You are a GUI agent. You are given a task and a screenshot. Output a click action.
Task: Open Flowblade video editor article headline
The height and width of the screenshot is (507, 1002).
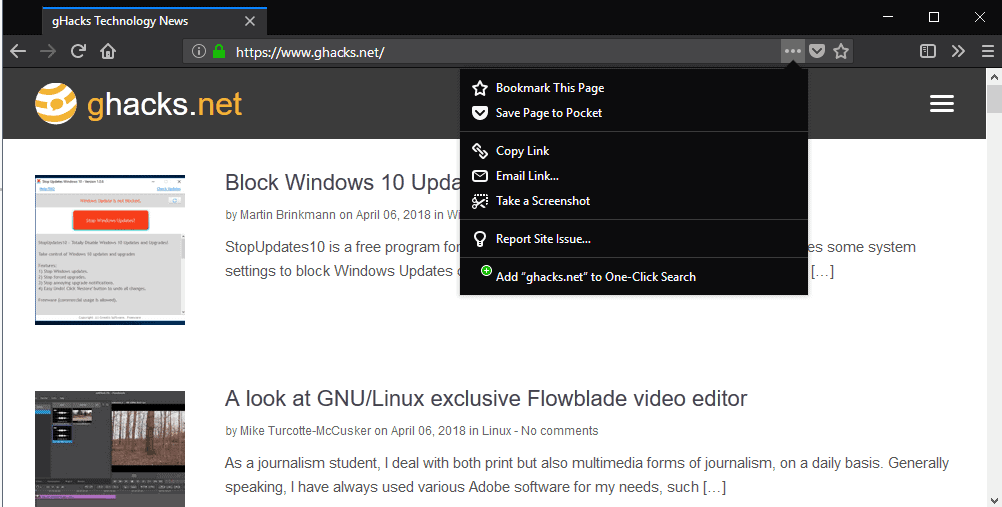click(x=486, y=398)
